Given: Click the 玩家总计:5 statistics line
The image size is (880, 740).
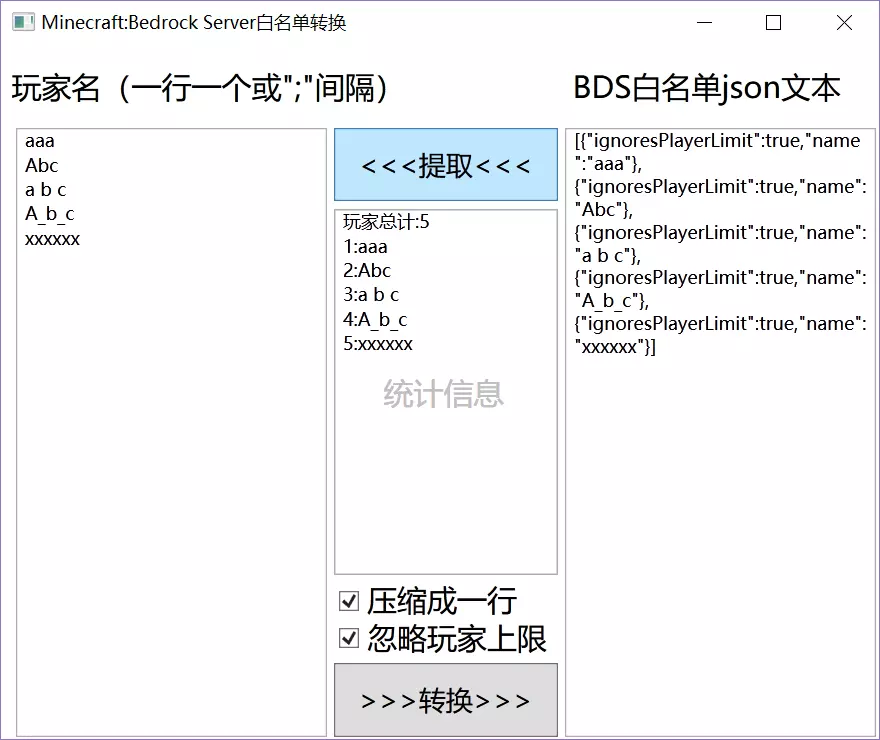Looking at the screenshot, I should point(386,222).
